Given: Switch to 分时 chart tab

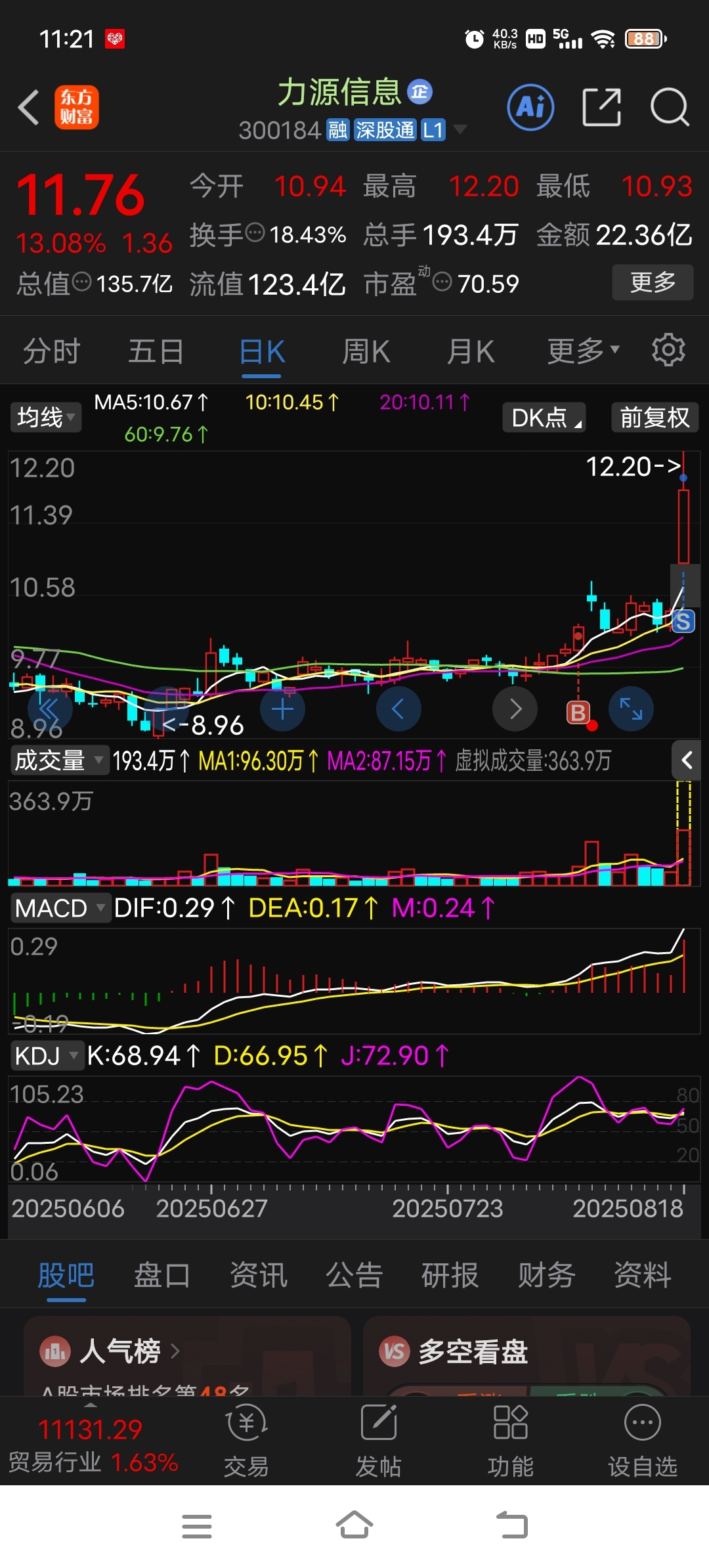Looking at the screenshot, I should click(51, 351).
